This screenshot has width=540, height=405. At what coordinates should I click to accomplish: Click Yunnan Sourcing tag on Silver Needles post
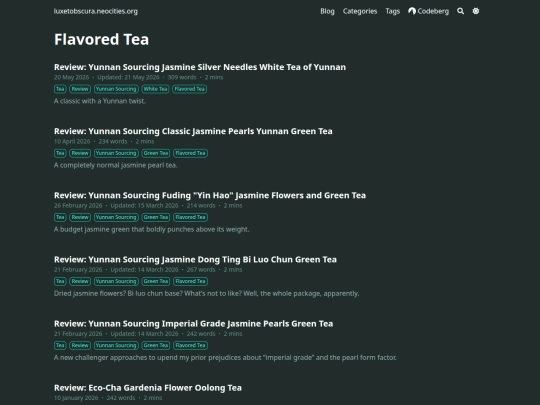point(116,89)
